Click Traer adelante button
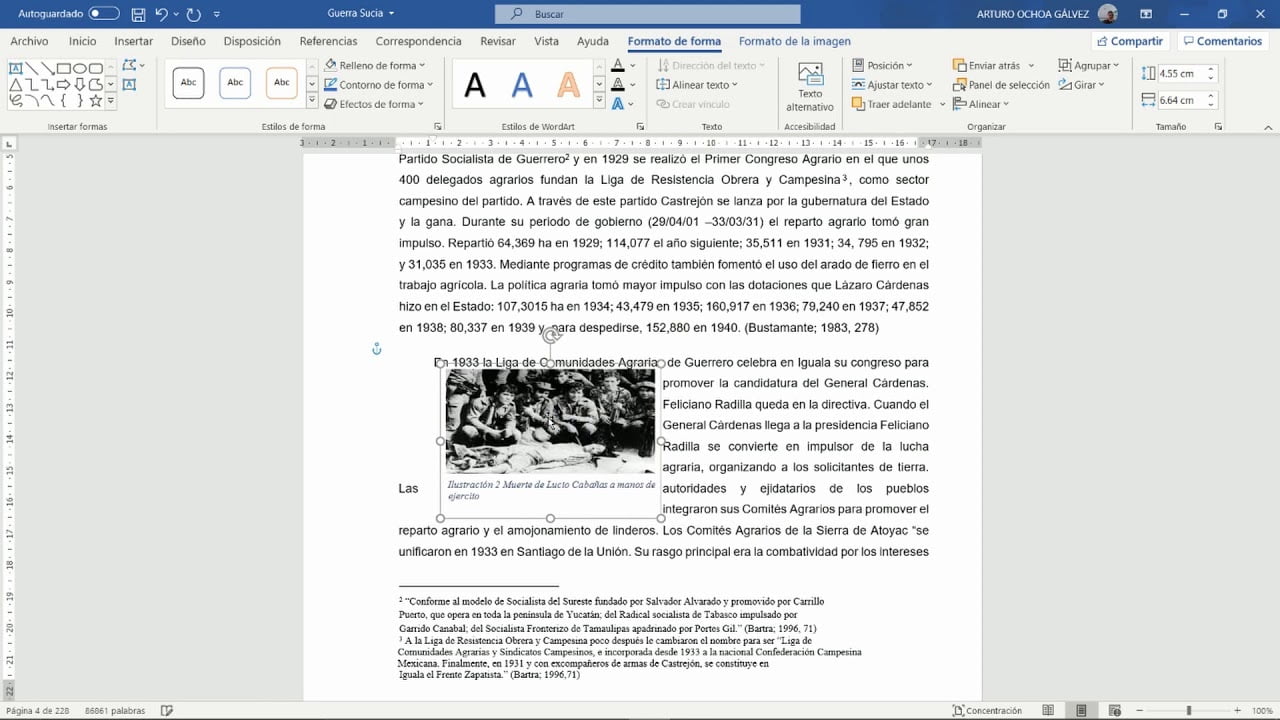Screen dimensions: 1280x720 coord(892,104)
